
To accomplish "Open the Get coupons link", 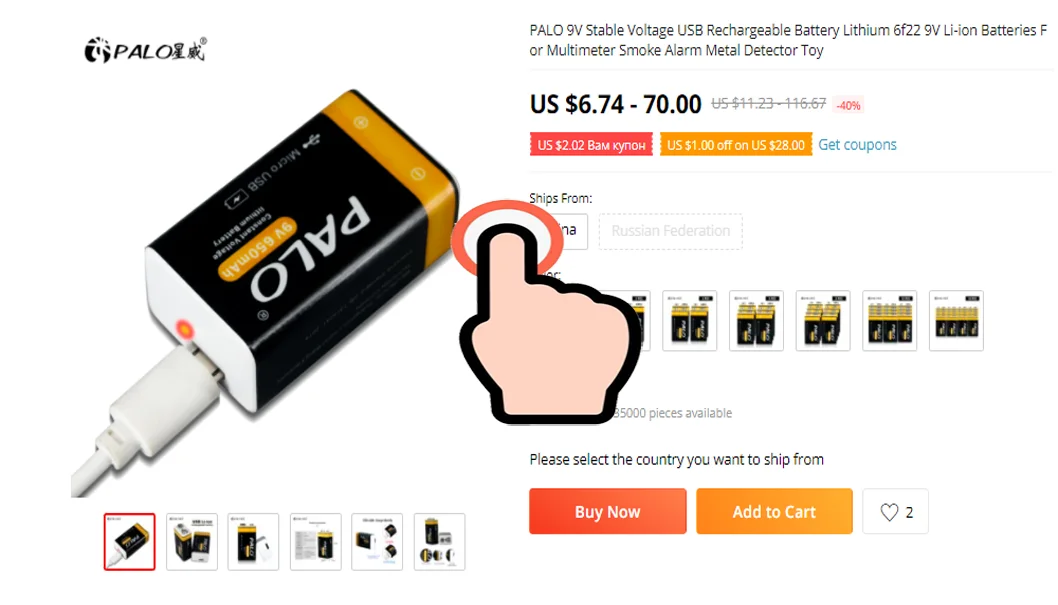I will (857, 145).
